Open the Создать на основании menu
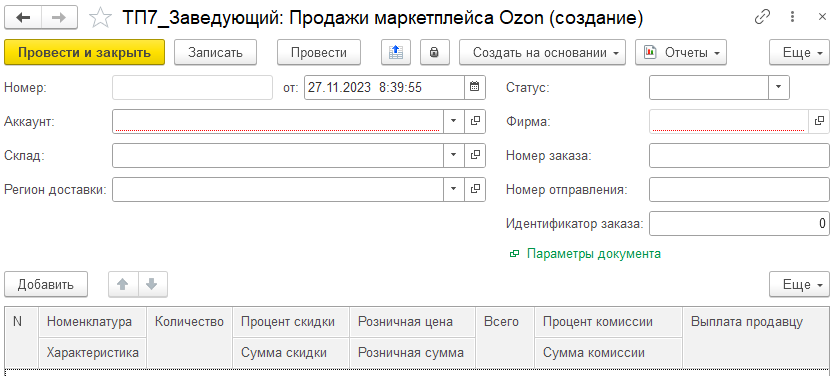This screenshot has height=376, width=835. coord(542,52)
